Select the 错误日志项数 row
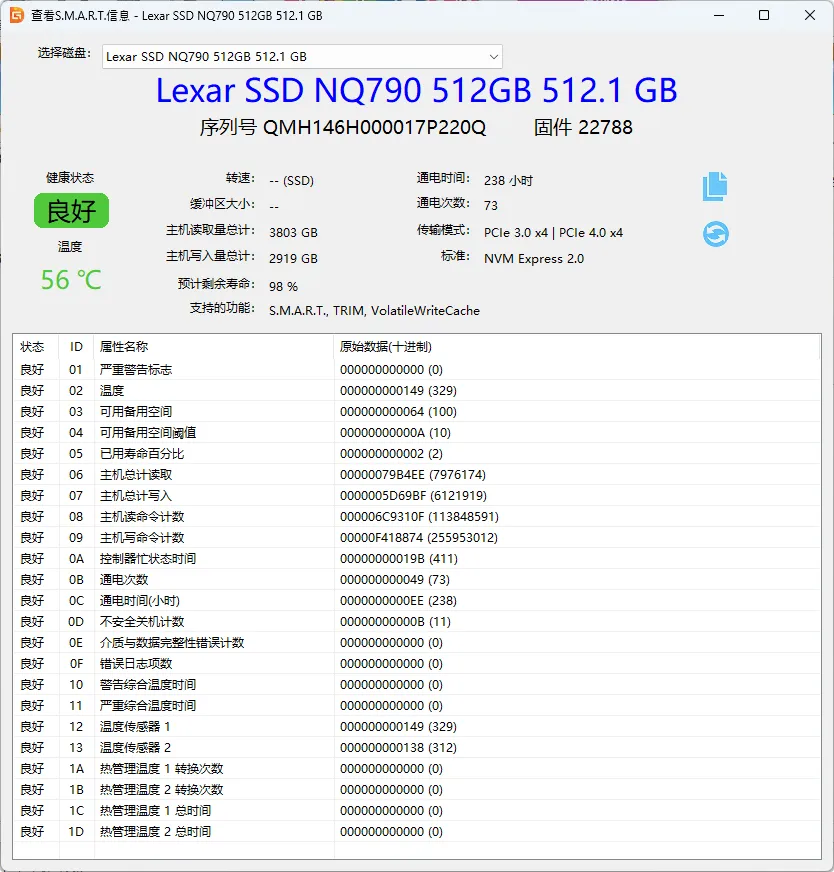834x872 pixels. [417, 663]
